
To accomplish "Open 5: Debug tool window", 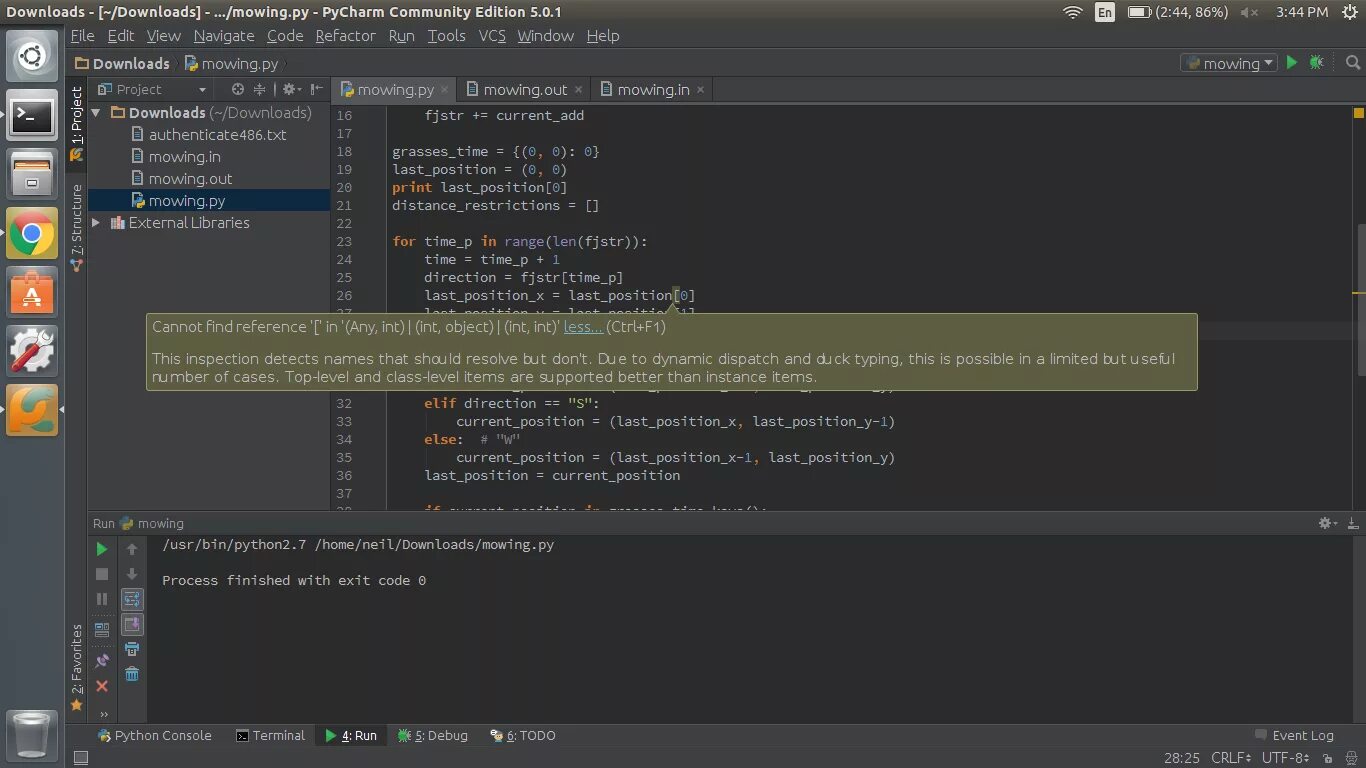I will [x=432, y=735].
